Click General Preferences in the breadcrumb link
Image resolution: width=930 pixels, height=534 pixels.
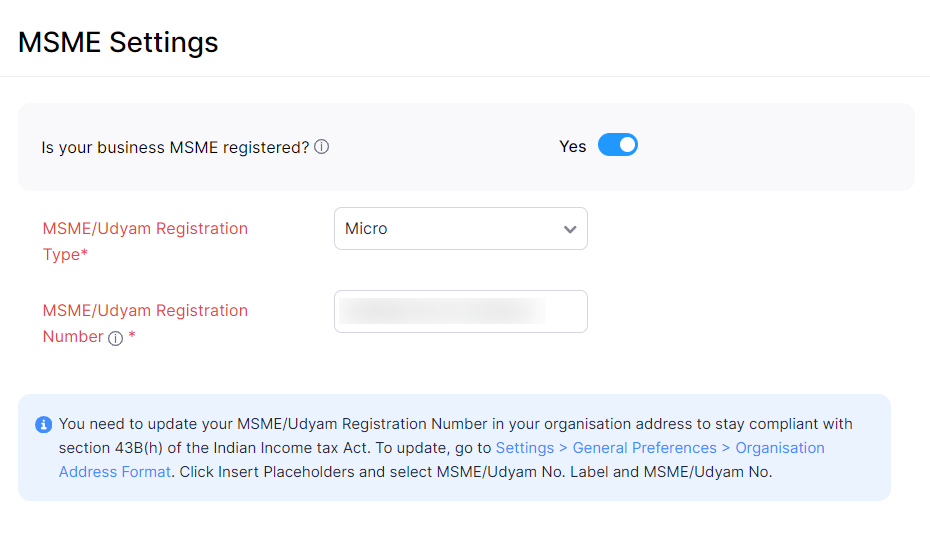[644, 448]
